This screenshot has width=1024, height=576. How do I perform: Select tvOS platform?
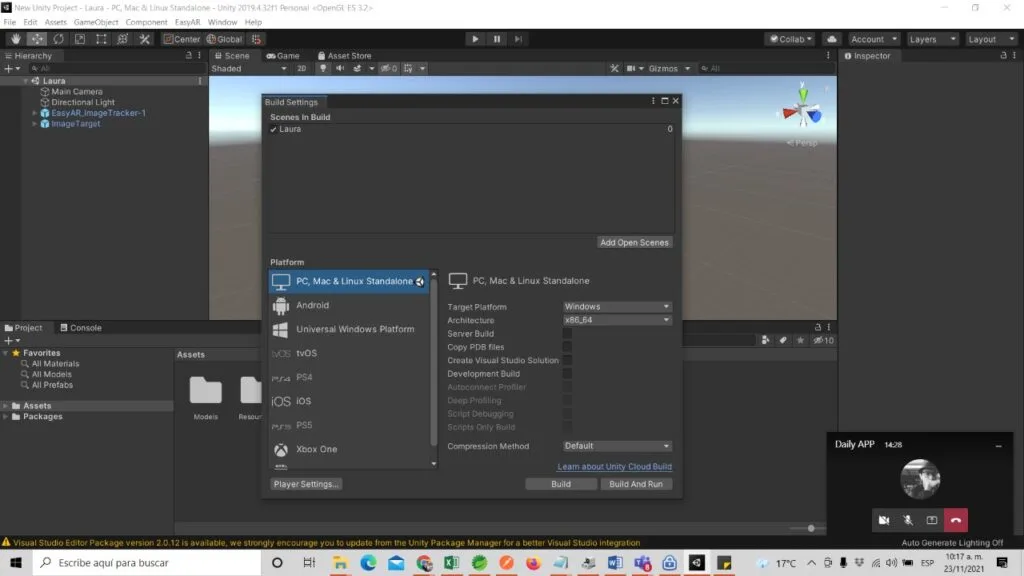349,353
